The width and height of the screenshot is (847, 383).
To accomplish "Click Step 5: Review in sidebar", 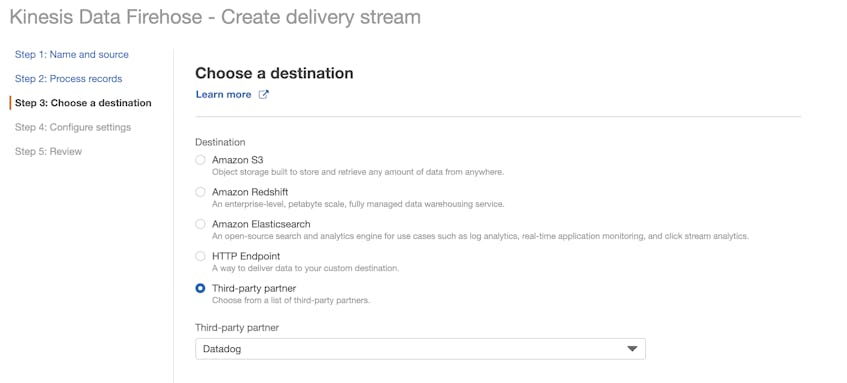I will point(49,152).
